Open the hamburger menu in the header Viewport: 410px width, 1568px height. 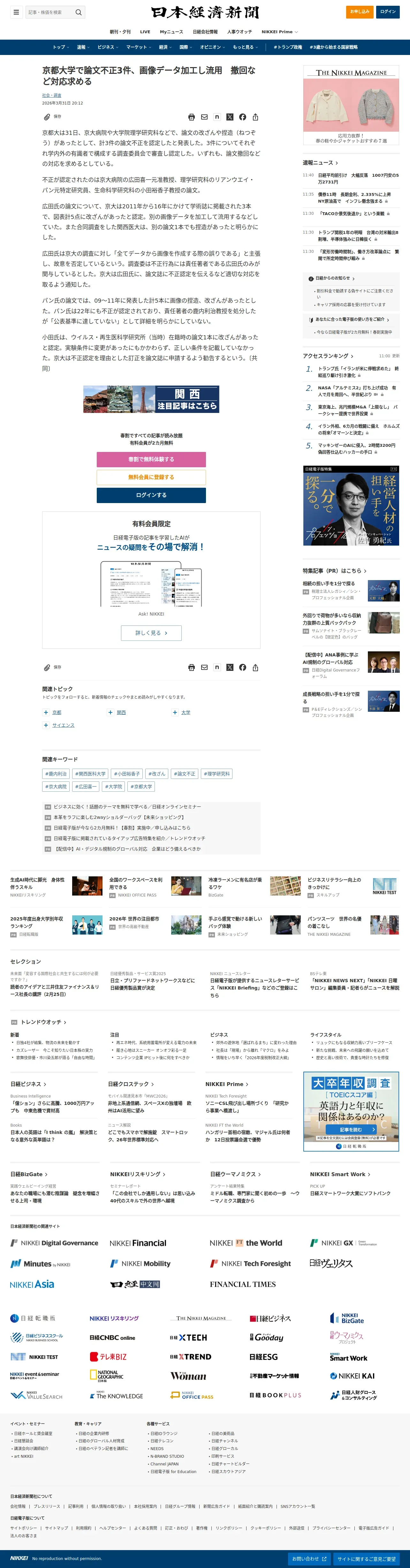(x=16, y=12)
